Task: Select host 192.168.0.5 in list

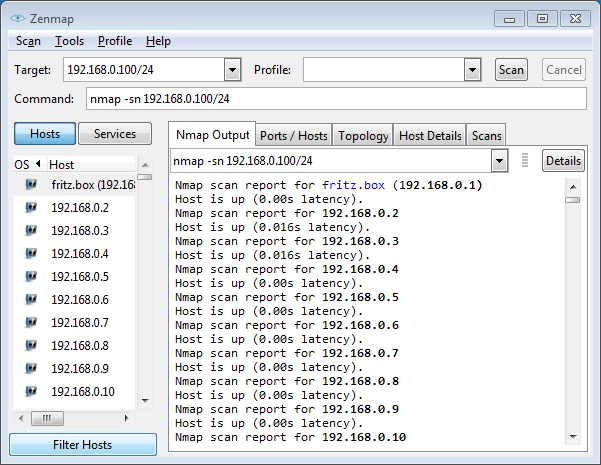Action: (x=74, y=276)
